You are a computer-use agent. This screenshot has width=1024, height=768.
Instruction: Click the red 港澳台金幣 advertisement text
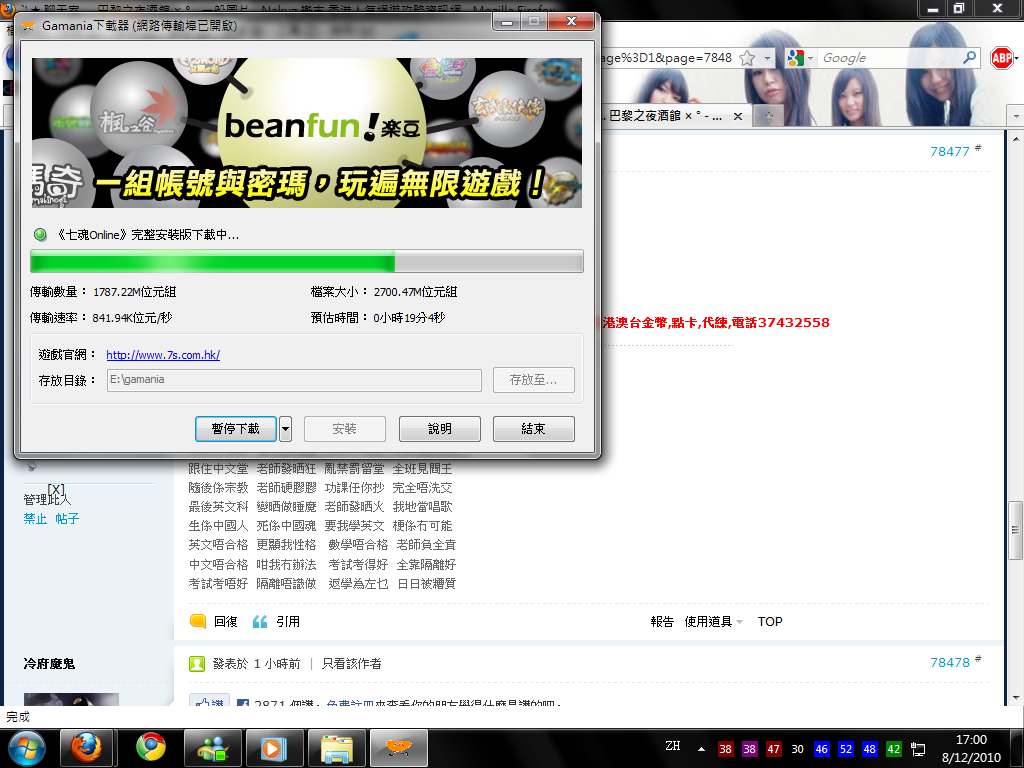tap(716, 323)
